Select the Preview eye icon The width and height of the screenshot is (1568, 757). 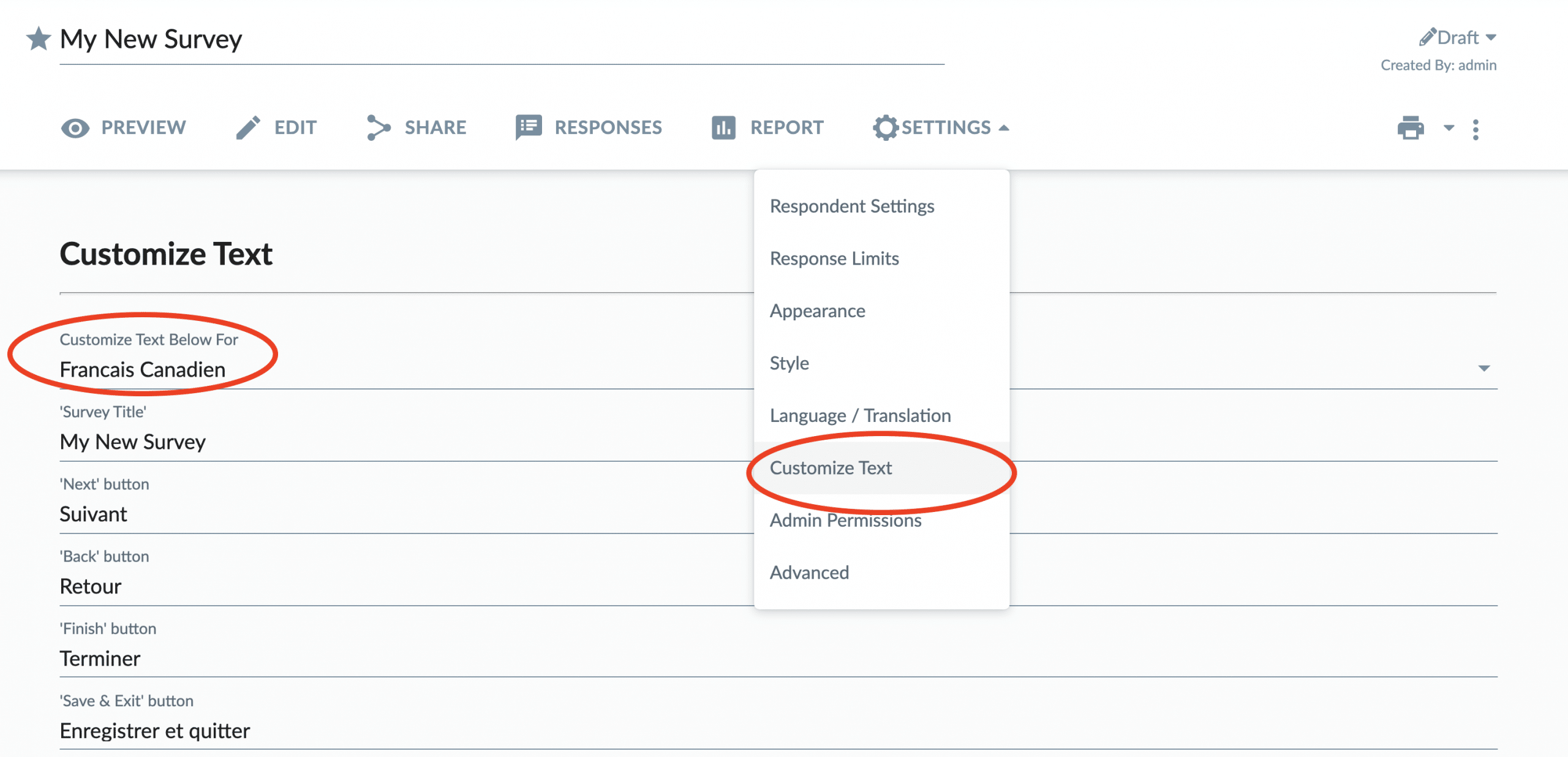coord(75,127)
